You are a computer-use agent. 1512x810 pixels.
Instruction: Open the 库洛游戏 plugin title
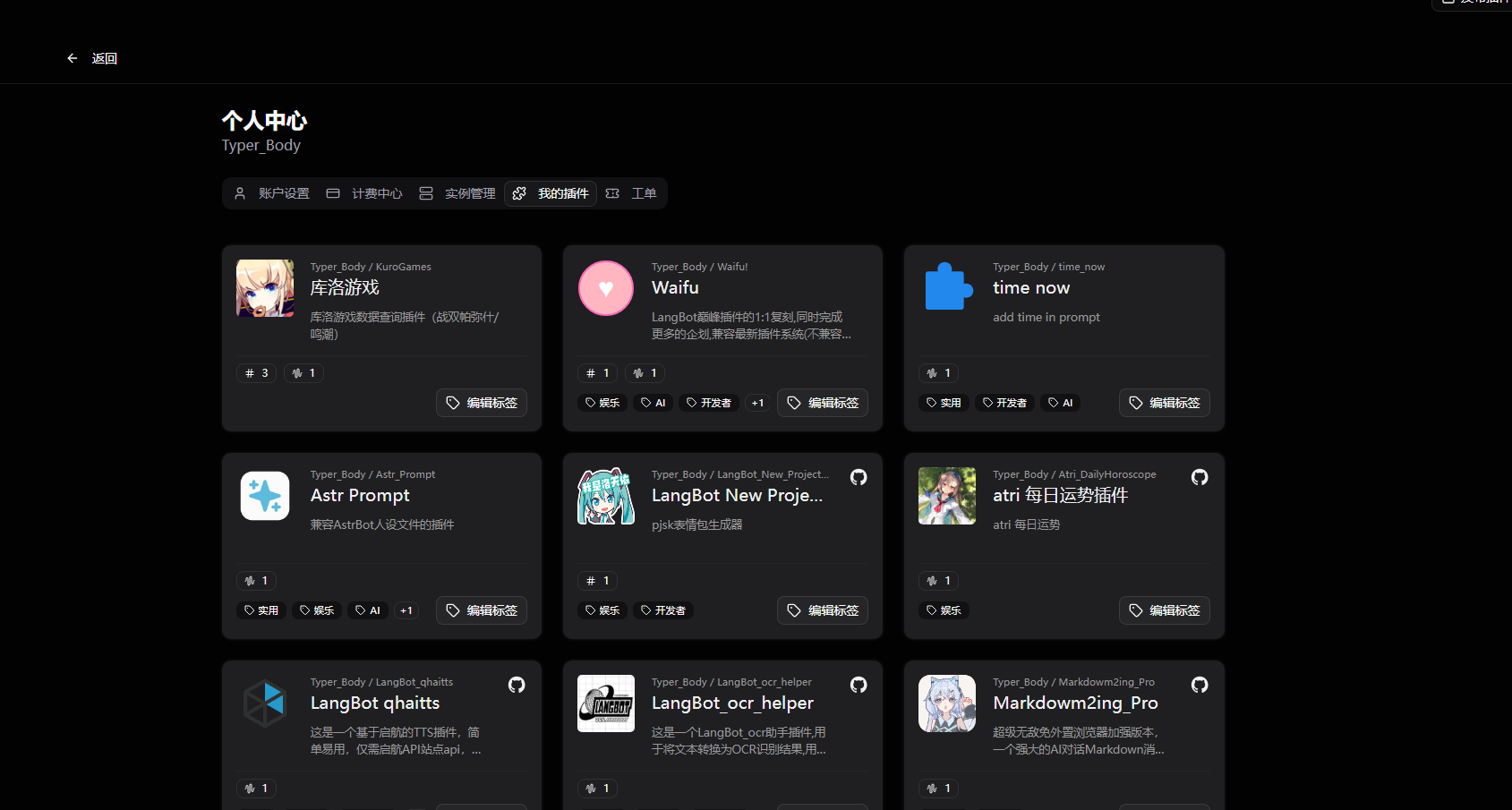[x=345, y=287]
